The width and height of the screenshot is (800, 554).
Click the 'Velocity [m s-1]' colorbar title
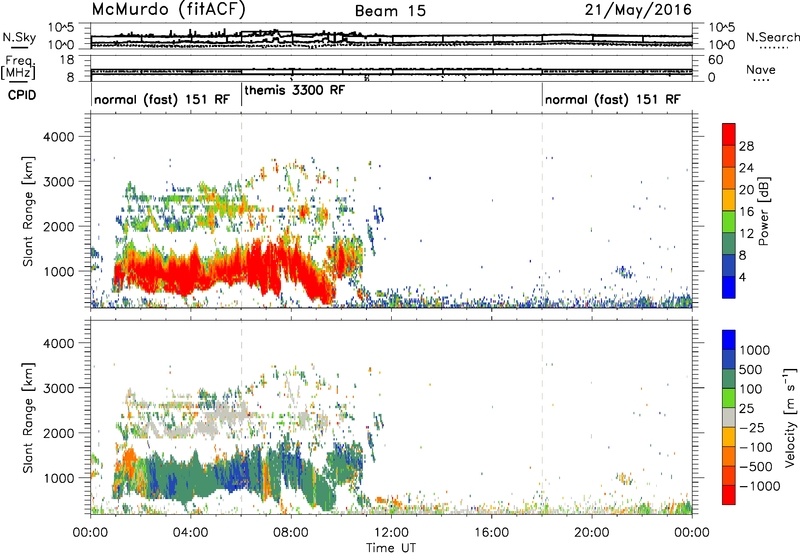pyautogui.click(x=791, y=417)
